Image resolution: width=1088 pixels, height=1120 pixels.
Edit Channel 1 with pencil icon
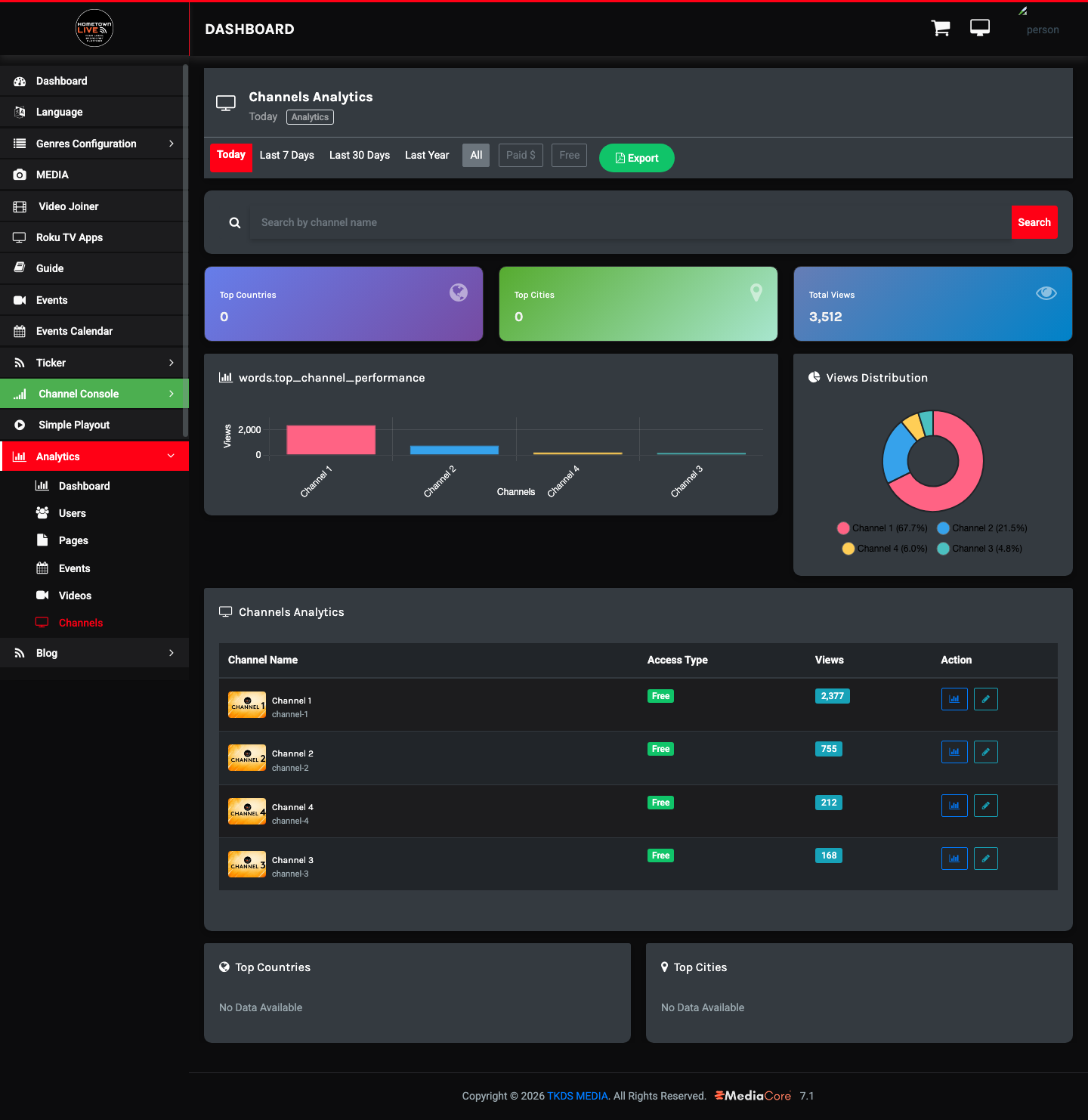pyautogui.click(x=986, y=699)
